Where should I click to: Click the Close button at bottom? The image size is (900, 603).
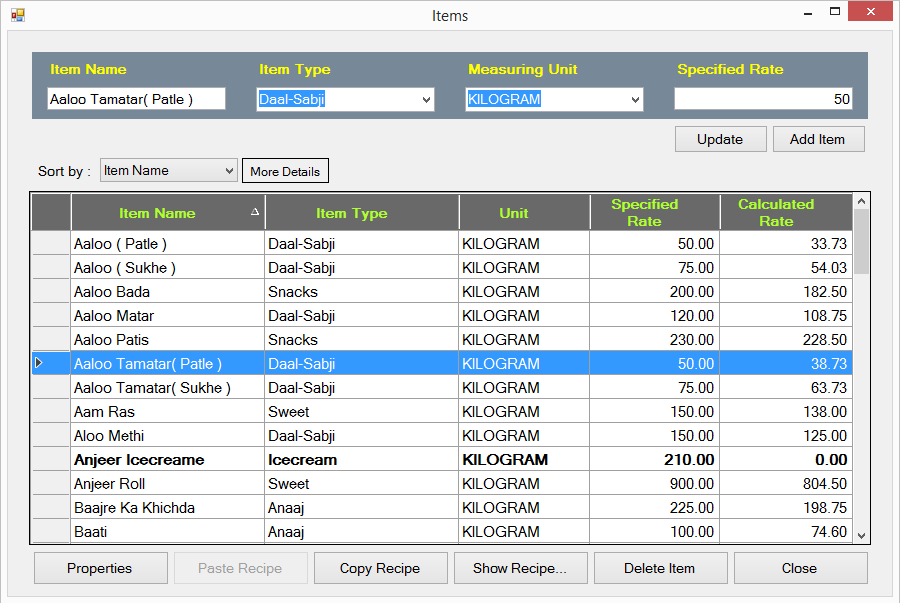point(800,568)
